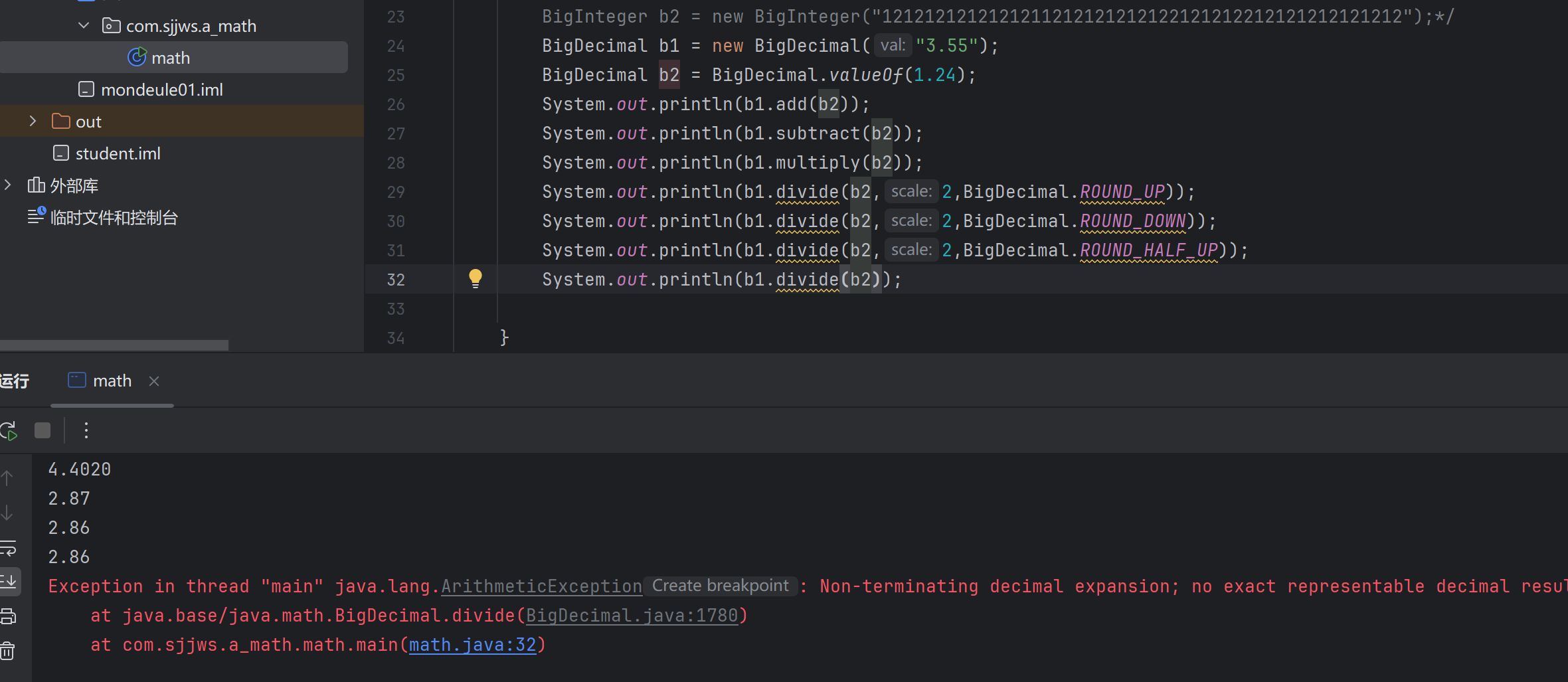The width and height of the screenshot is (1568, 682).
Task: Open the BigDecimal.java:1780 link
Action: tap(632, 616)
